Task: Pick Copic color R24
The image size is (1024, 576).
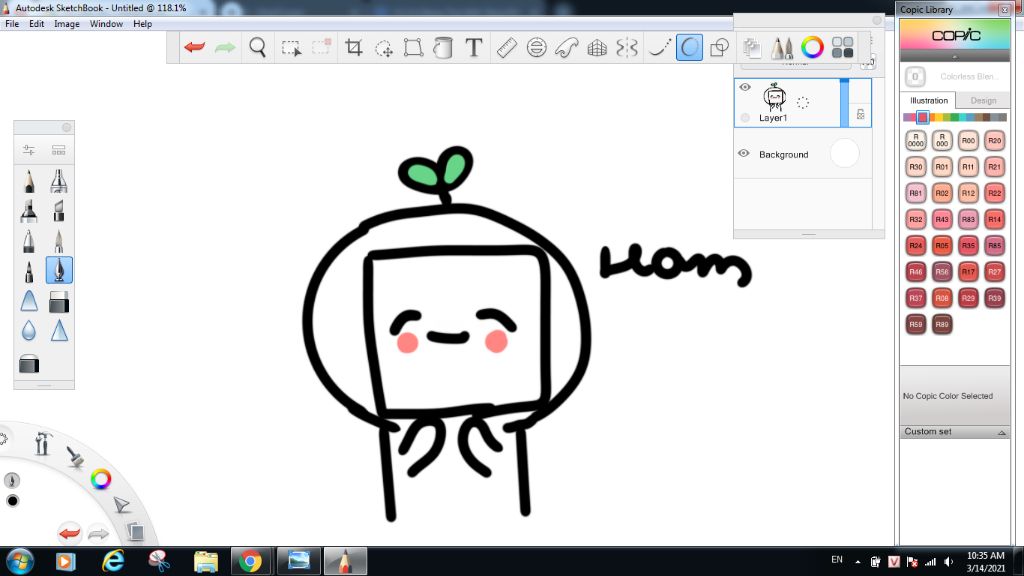Action: 916,246
